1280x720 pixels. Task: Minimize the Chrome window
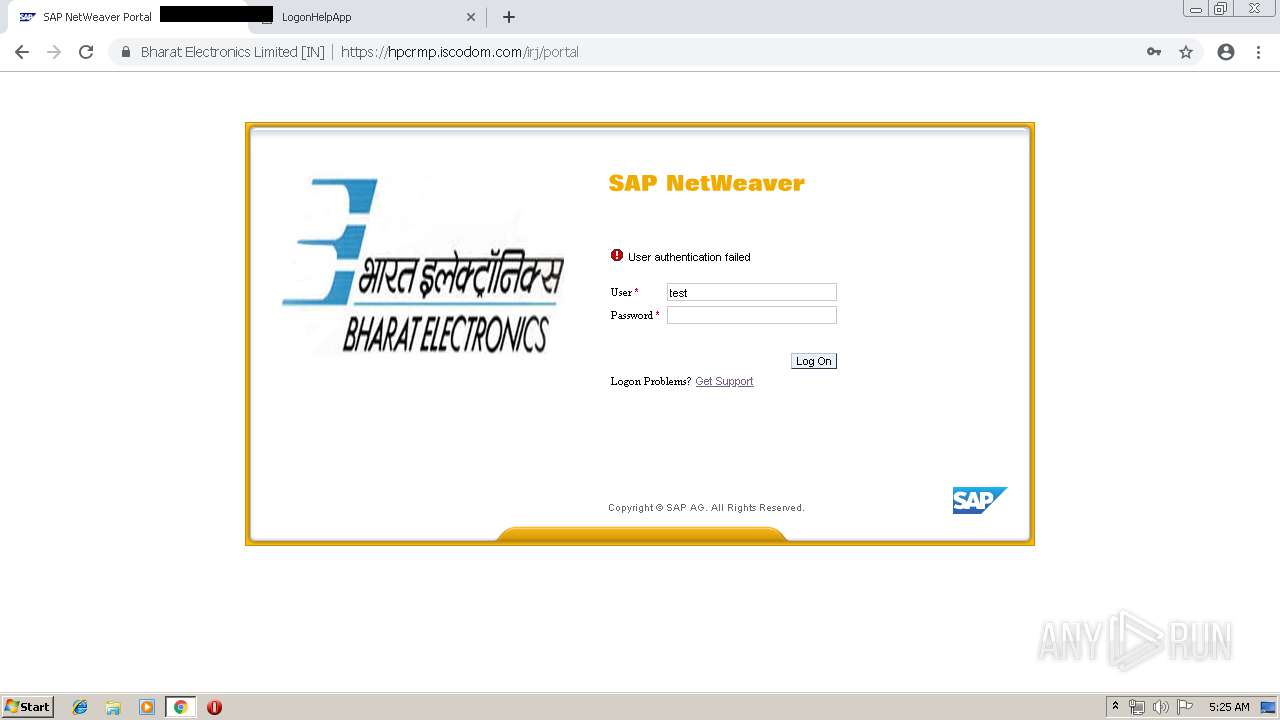coord(1196,9)
